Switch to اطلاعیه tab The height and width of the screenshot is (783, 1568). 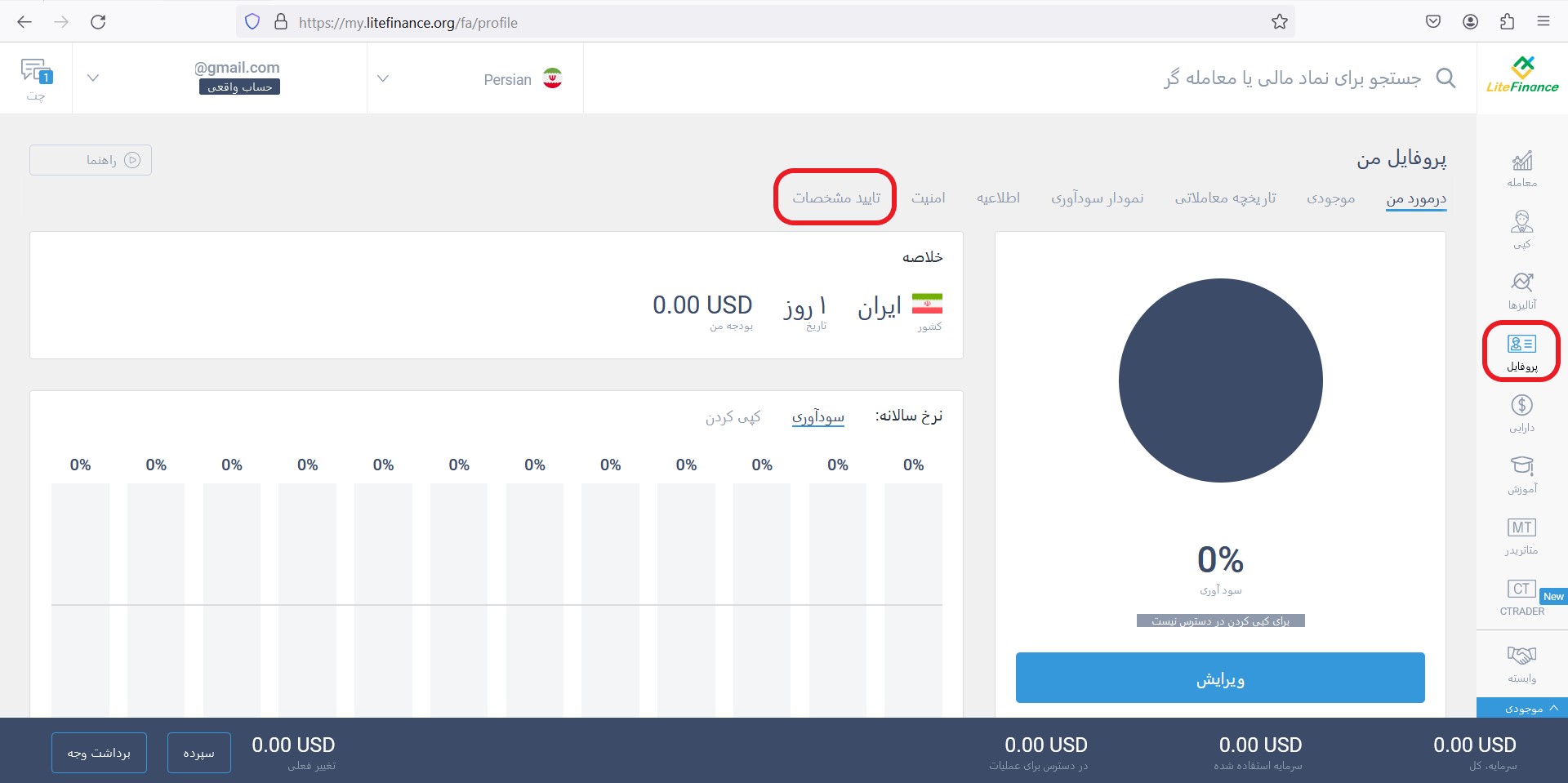click(x=998, y=198)
